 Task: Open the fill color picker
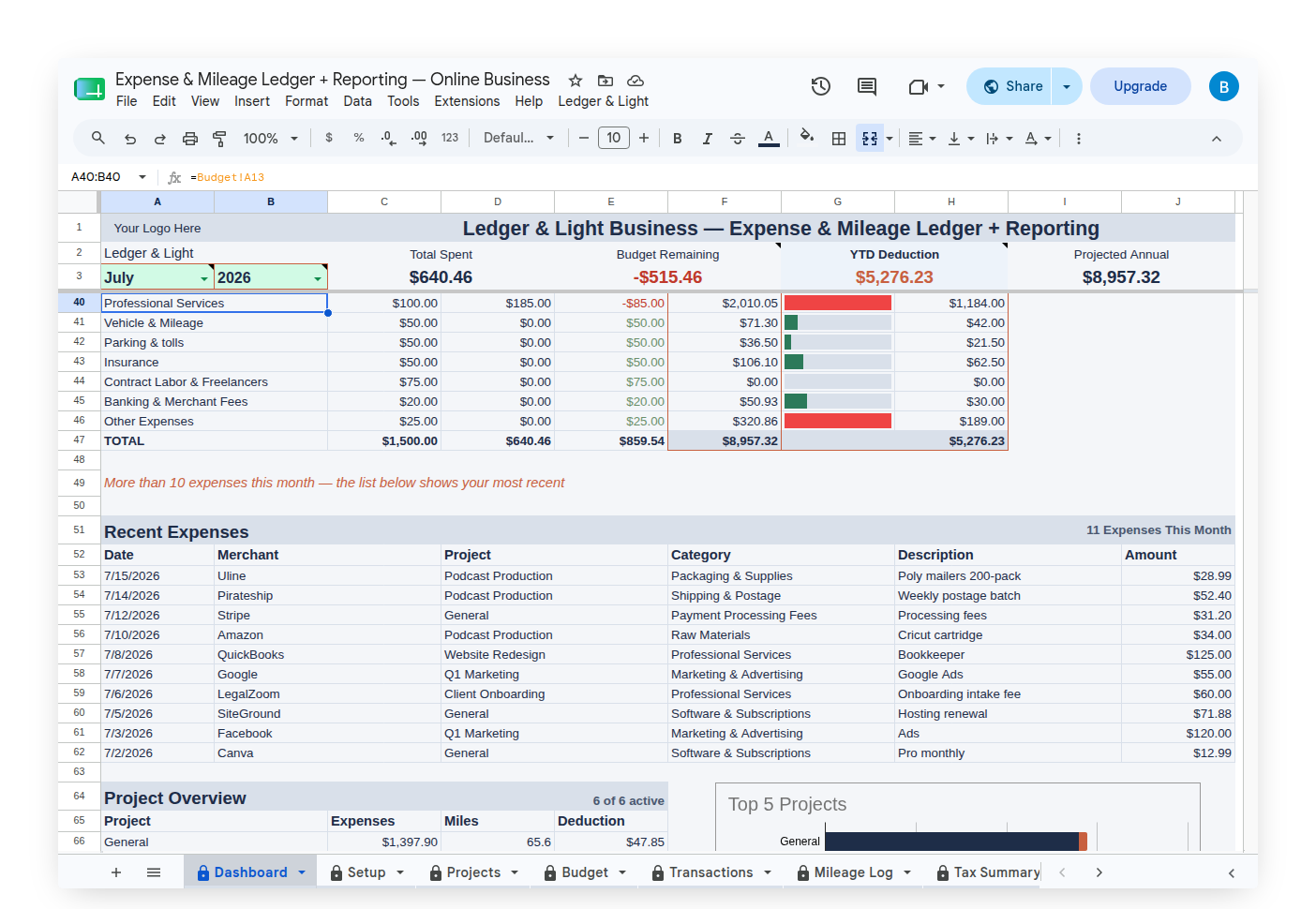point(807,138)
